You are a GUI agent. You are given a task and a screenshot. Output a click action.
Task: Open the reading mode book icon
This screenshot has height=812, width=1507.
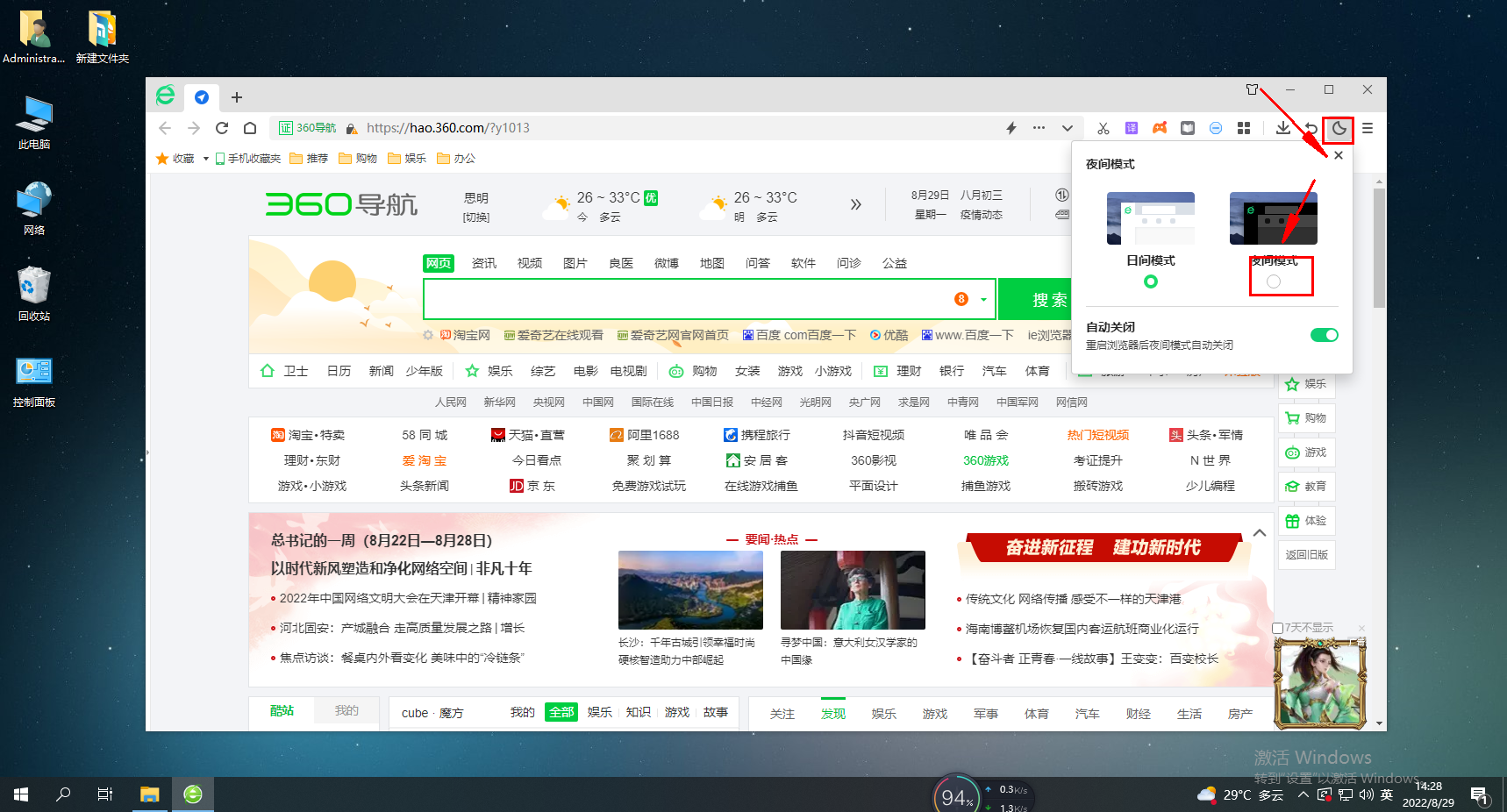click(x=1188, y=128)
